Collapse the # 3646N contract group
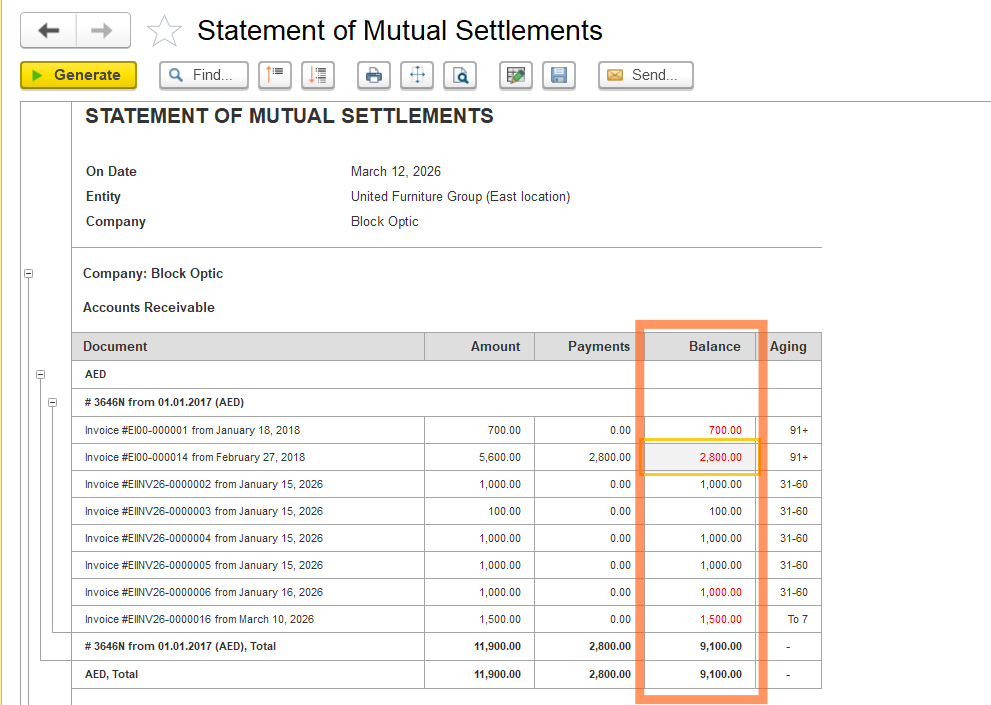991x705 pixels. click(x=53, y=402)
